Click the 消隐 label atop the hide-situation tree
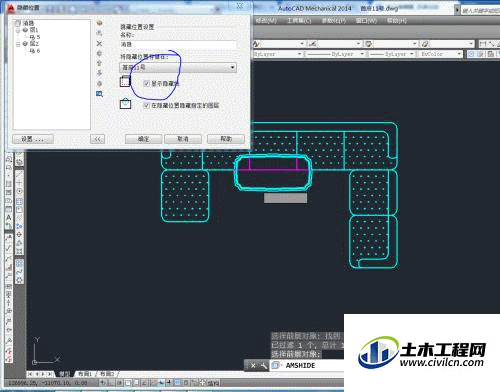Image resolution: width=500 pixels, height=392 pixels. coord(28,23)
